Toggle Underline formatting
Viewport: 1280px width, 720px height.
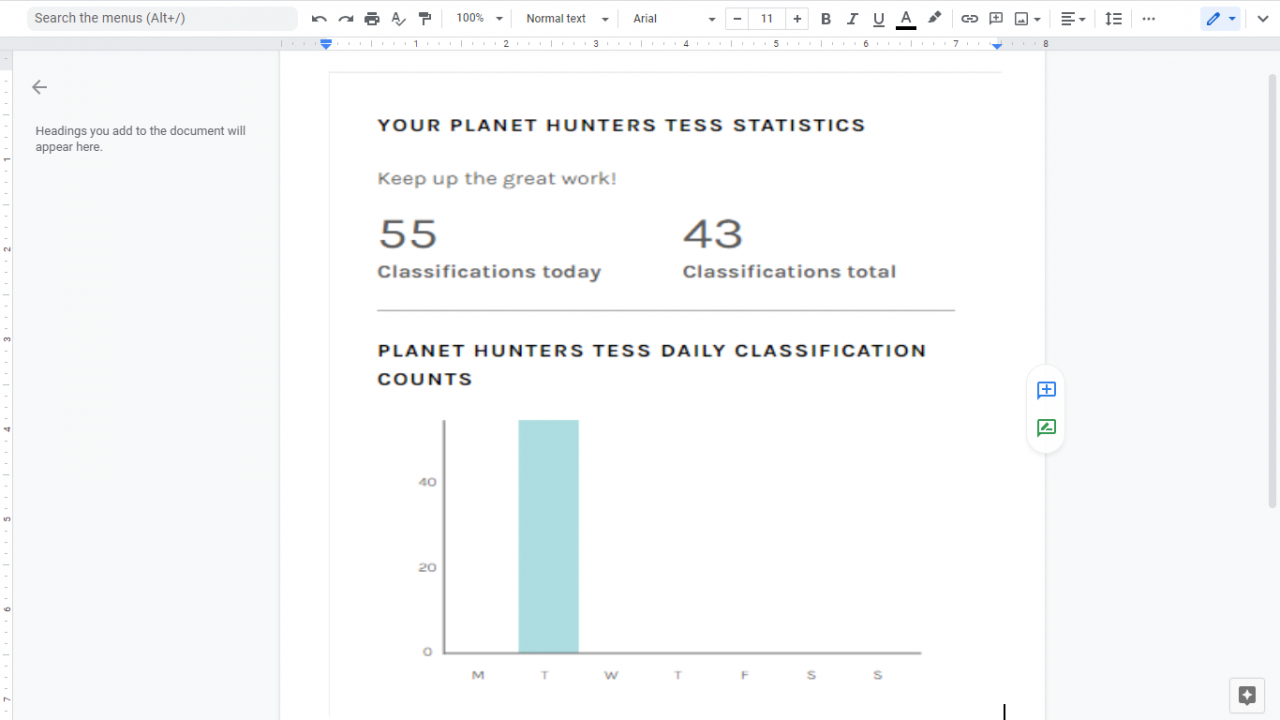tap(879, 18)
